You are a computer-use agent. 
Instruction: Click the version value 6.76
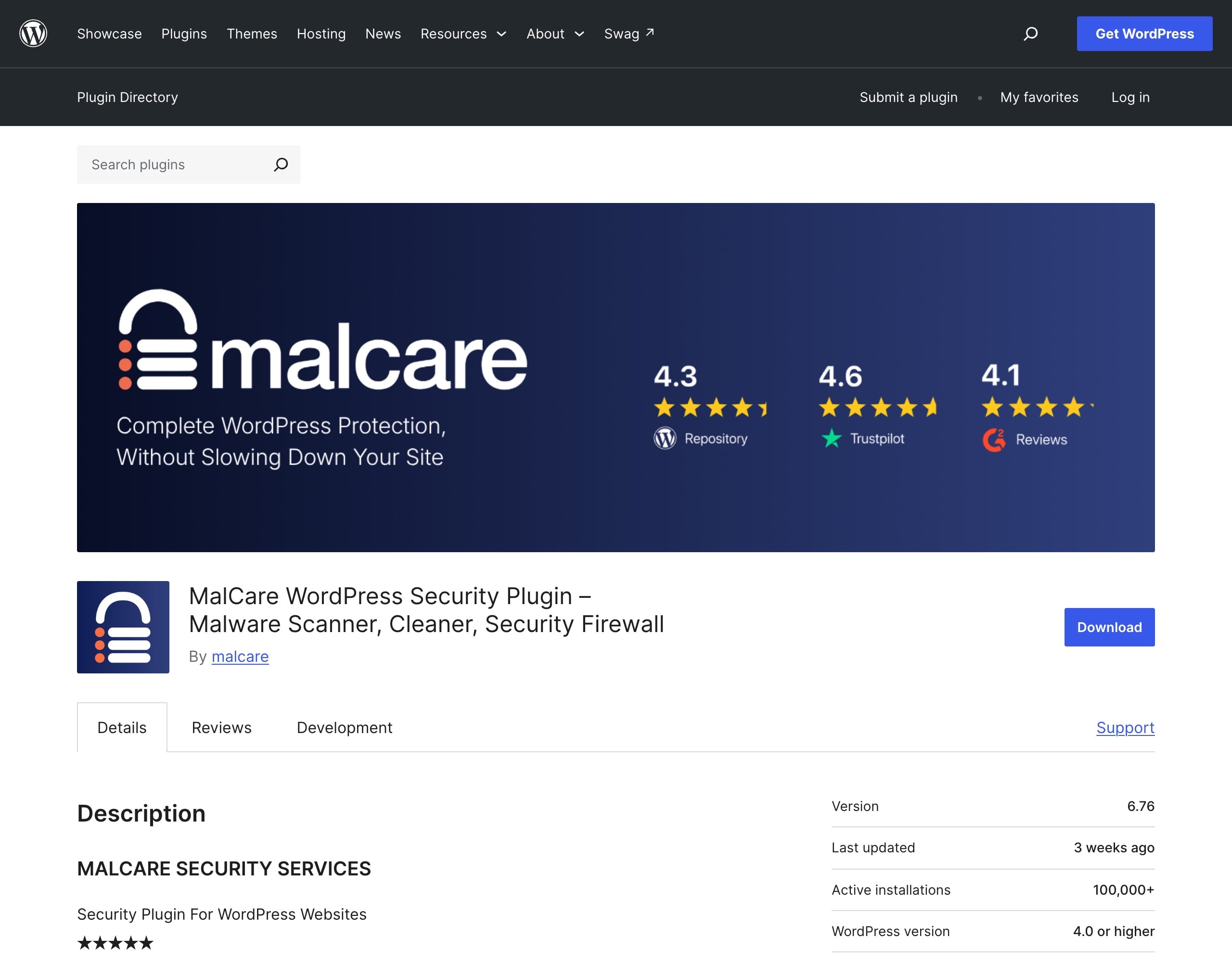click(x=1141, y=806)
